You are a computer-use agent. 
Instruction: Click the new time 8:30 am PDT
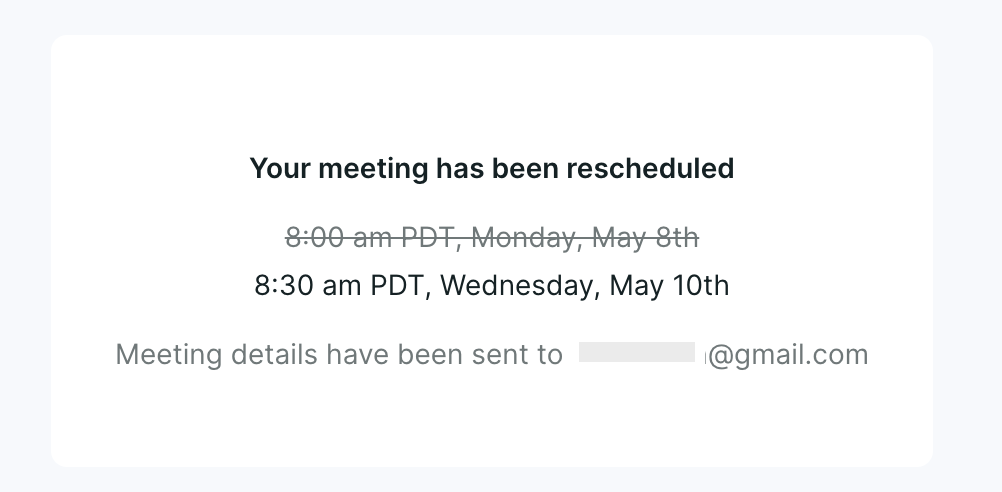point(339,285)
